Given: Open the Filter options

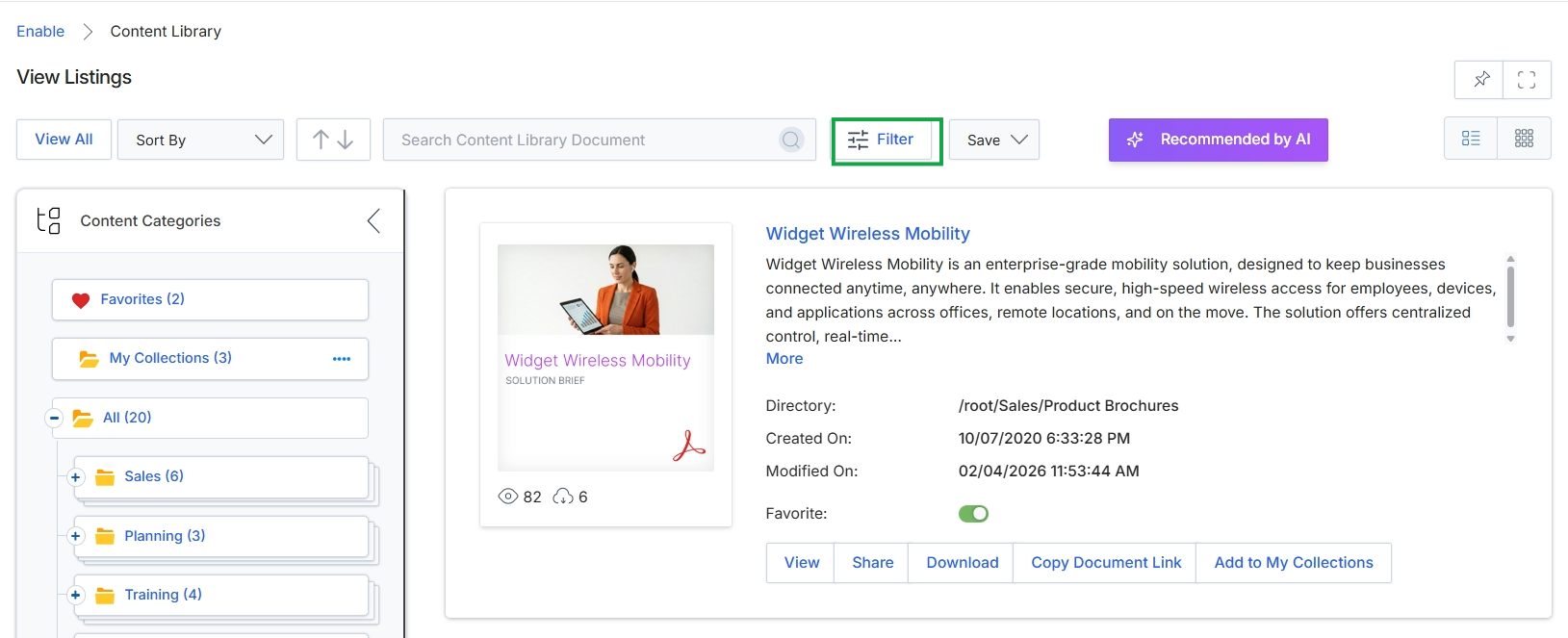Looking at the screenshot, I should pos(882,140).
